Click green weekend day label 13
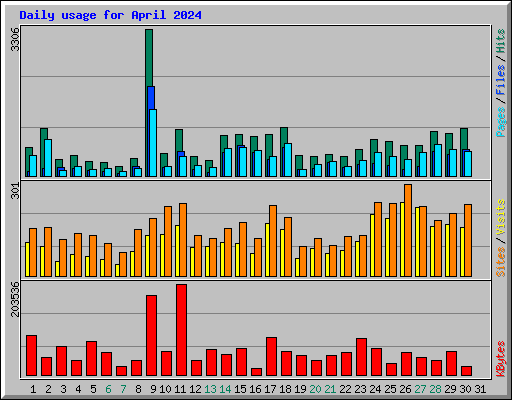 coord(210,389)
